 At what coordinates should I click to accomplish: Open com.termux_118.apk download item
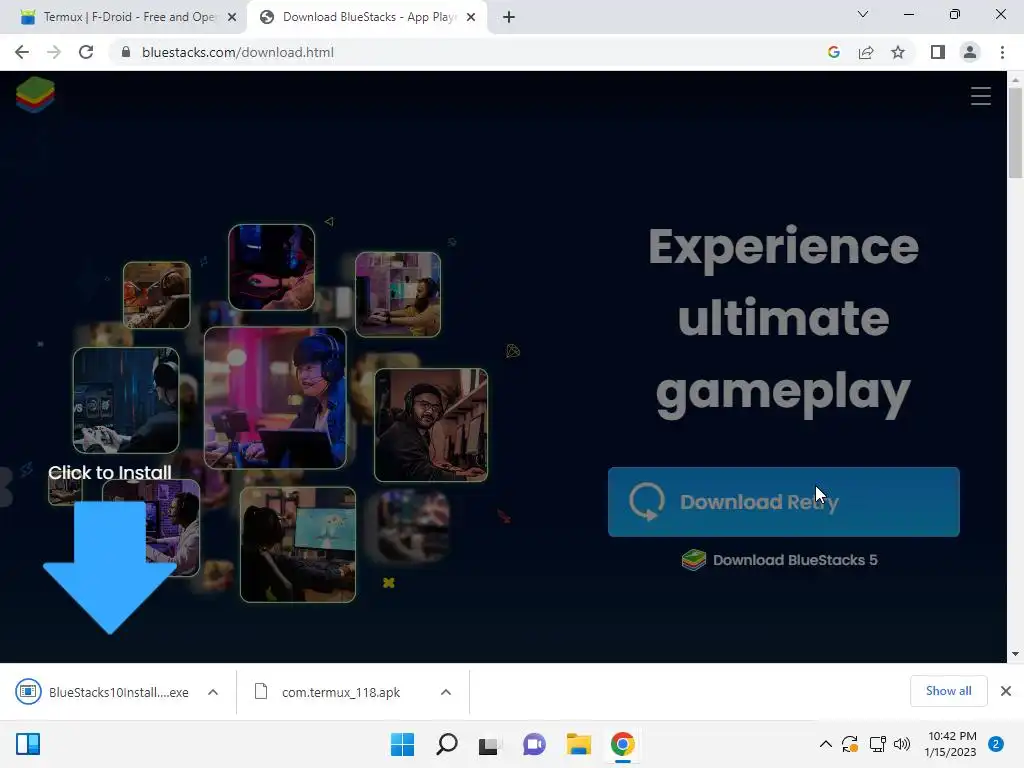[328, 692]
